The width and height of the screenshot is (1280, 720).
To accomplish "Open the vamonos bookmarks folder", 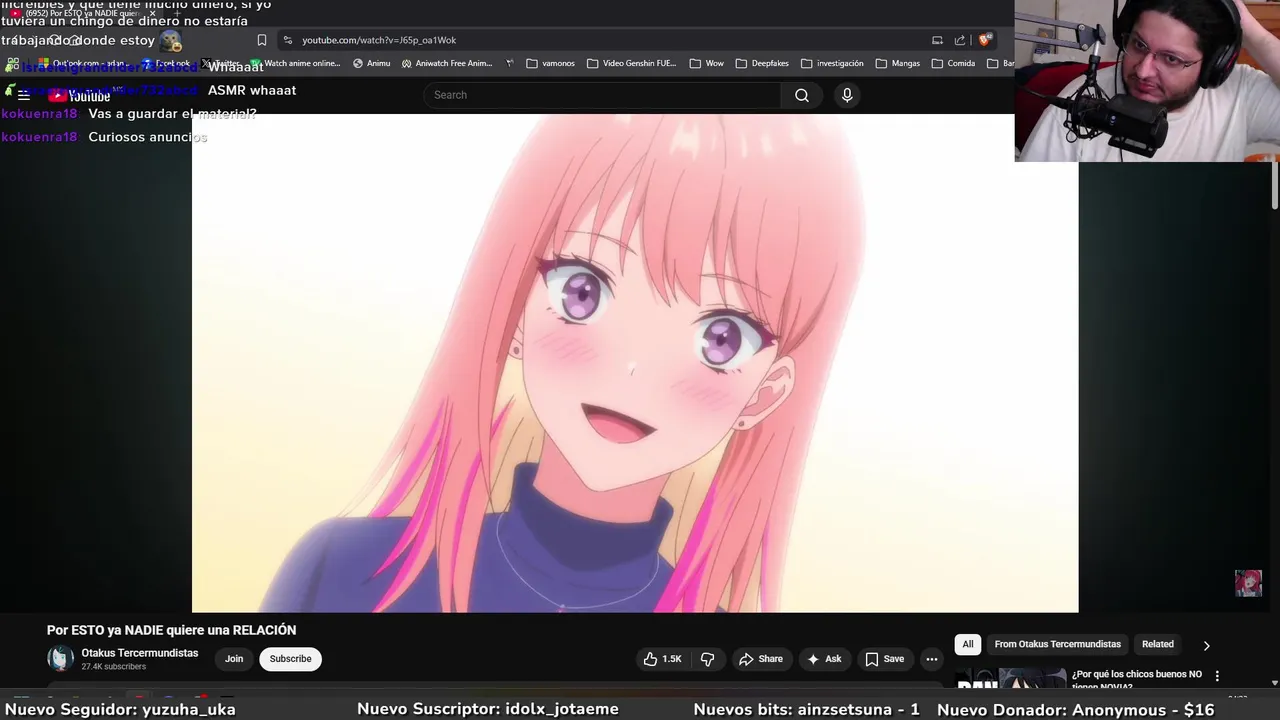I will click(x=551, y=63).
